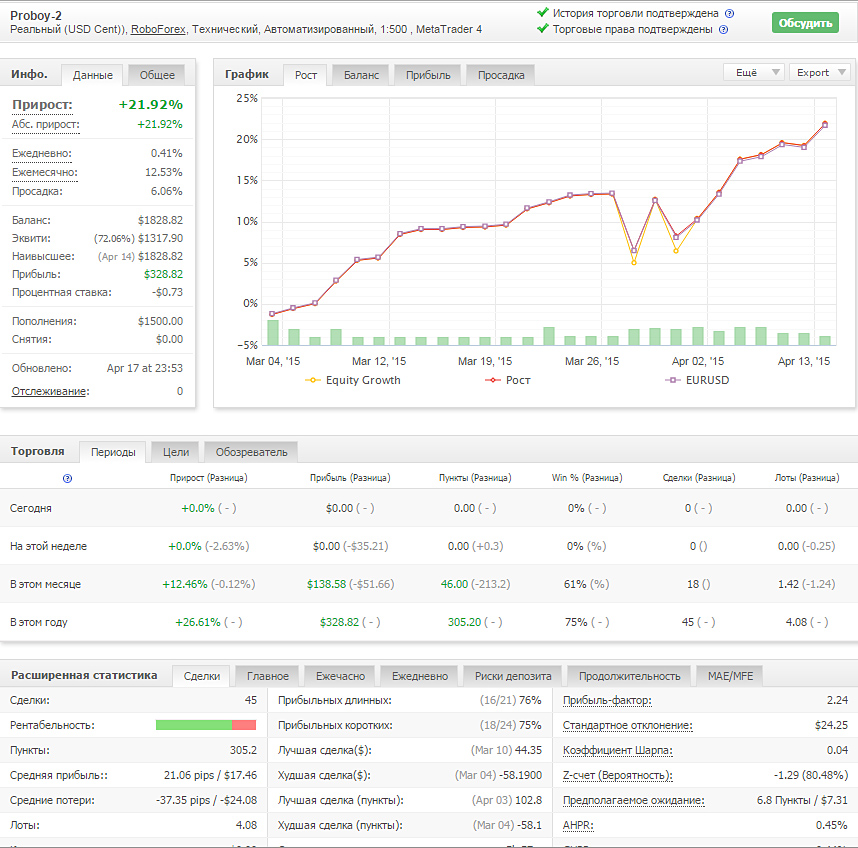Image resolution: width=858 pixels, height=848 pixels.
Task: Open the Цели trading tab
Action: 176,452
